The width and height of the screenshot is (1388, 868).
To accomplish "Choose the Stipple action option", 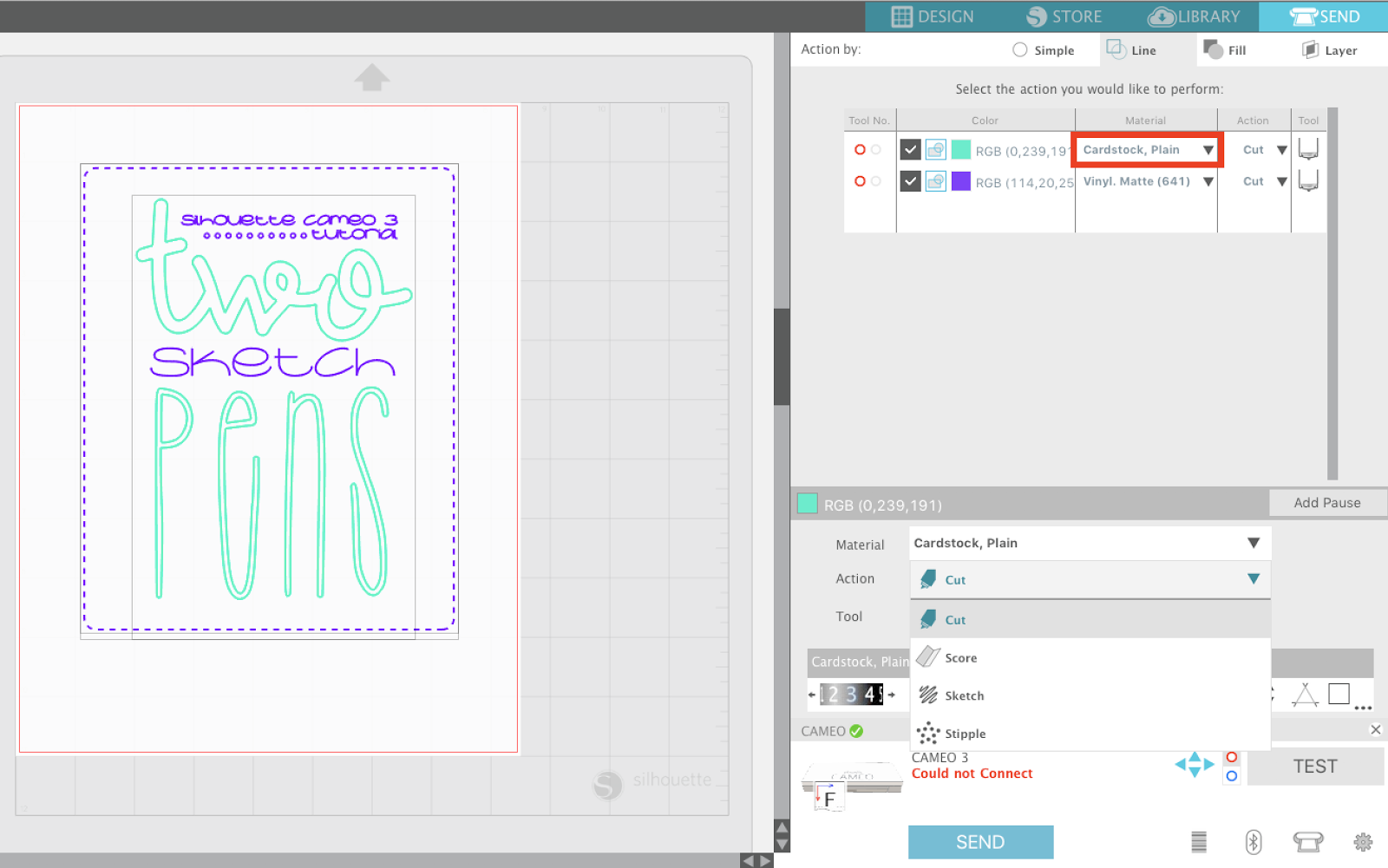I will [965, 733].
